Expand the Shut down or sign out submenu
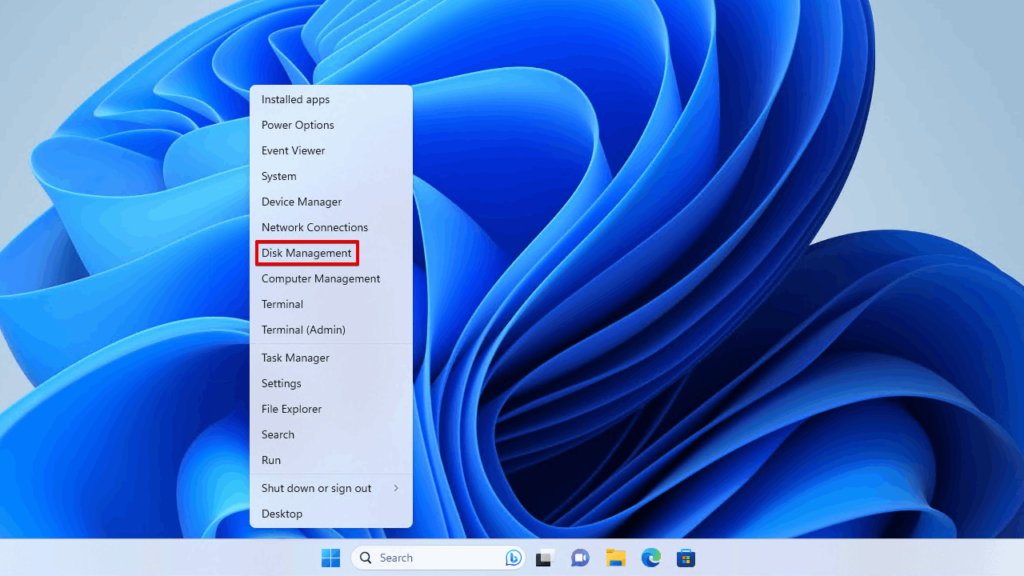This screenshot has width=1024, height=576. point(318,488)
